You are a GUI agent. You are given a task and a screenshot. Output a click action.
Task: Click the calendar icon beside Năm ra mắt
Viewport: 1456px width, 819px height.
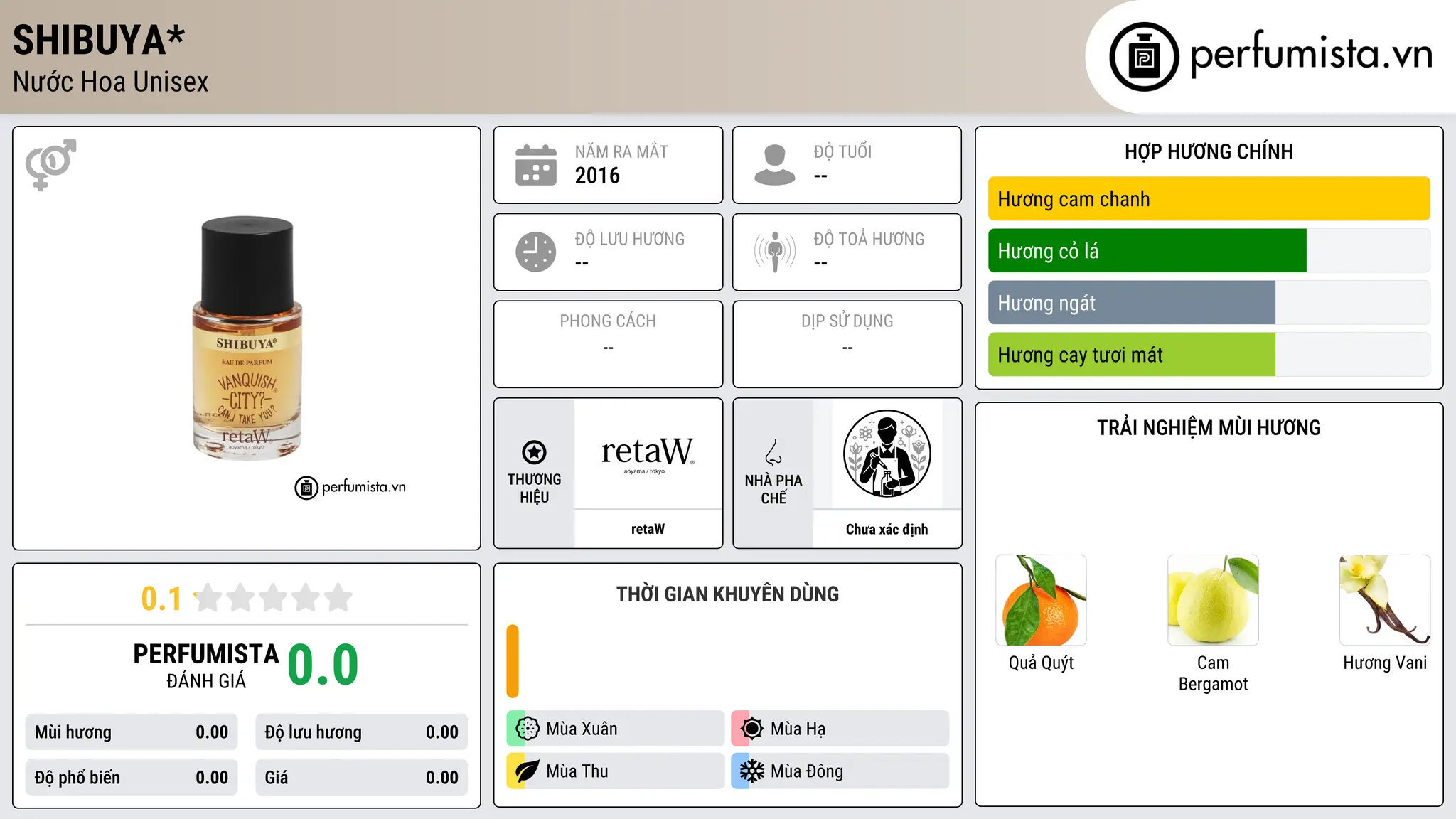pos(536,165)
